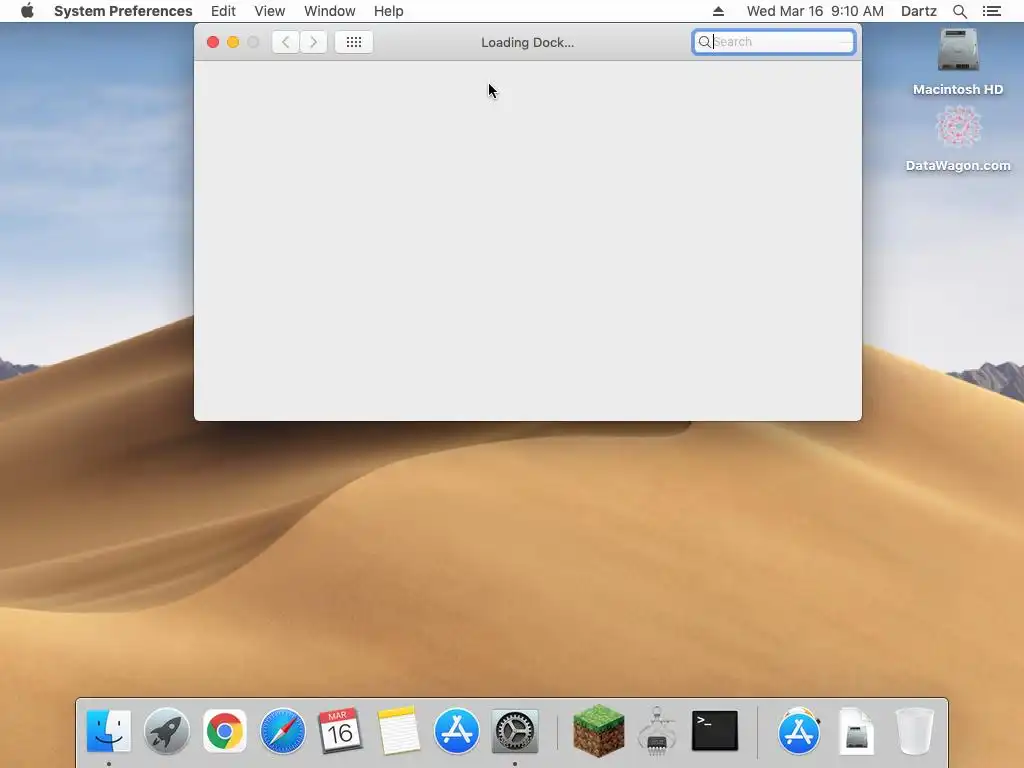Viewport: 1024px width, 768px height.
Task: Click System Preferences gear in Dock
Action: 515,731
